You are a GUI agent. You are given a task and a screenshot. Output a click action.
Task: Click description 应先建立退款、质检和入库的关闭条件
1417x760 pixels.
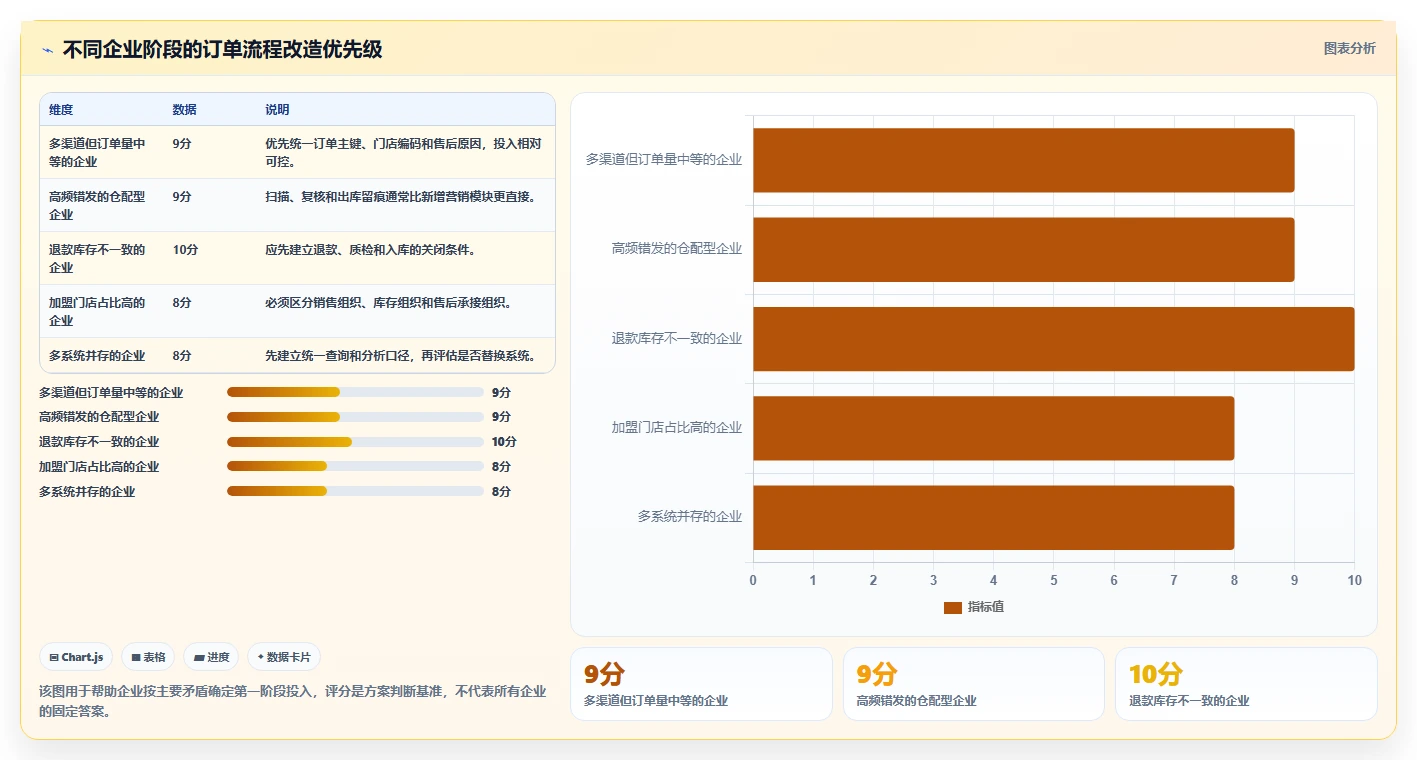tap(369, 249)
